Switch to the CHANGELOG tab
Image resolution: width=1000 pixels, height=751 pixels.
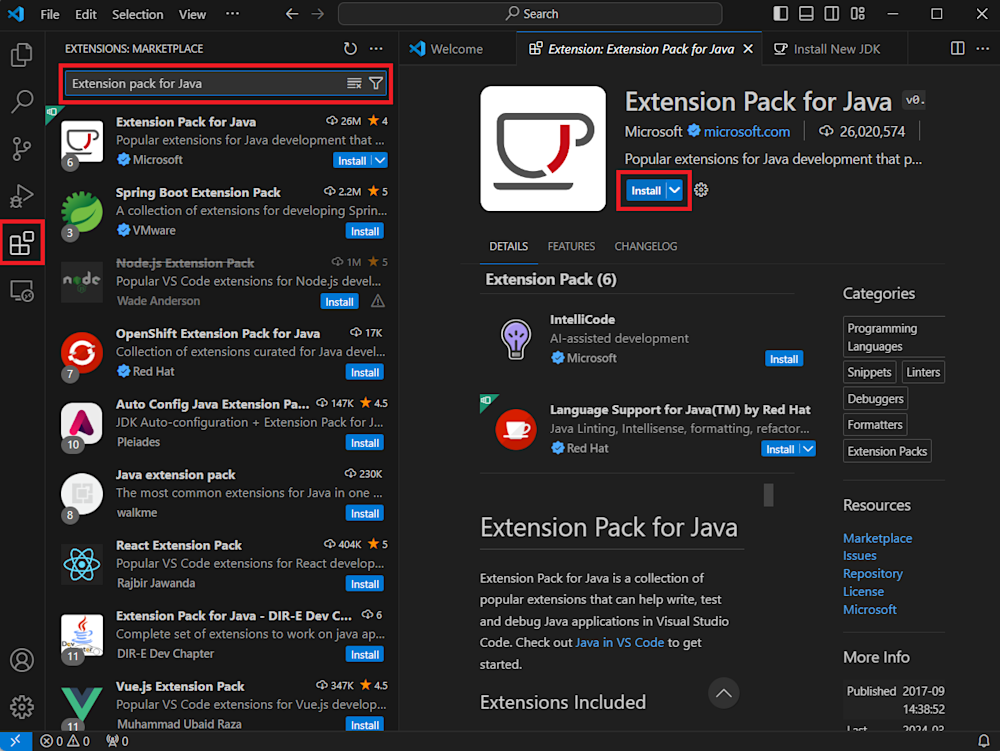click(x=645, y=246)
